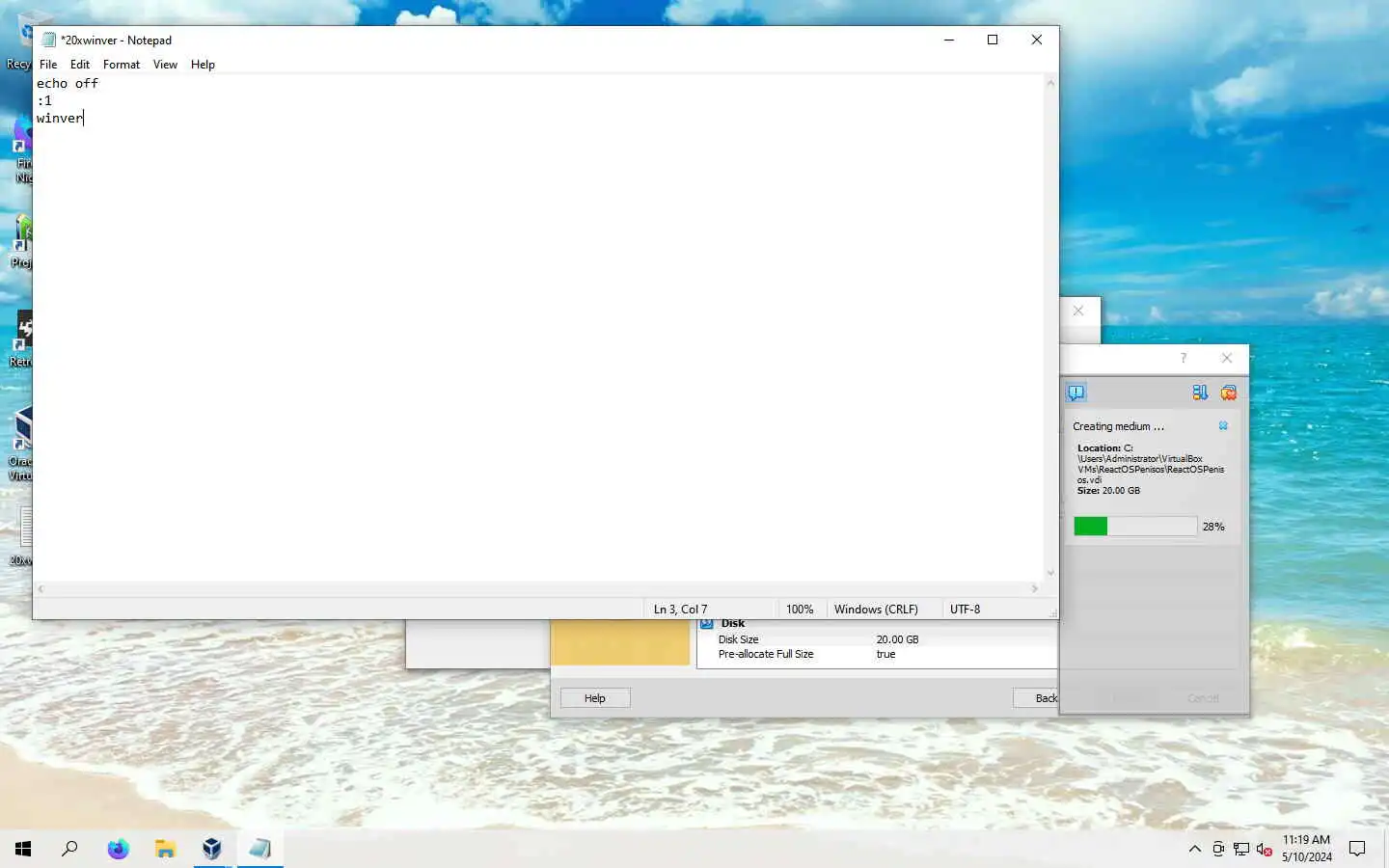Click Notepad horizontal scrollbar right arrow
This screenshot has height=868, width=1389.
[x=1035, y=588]
